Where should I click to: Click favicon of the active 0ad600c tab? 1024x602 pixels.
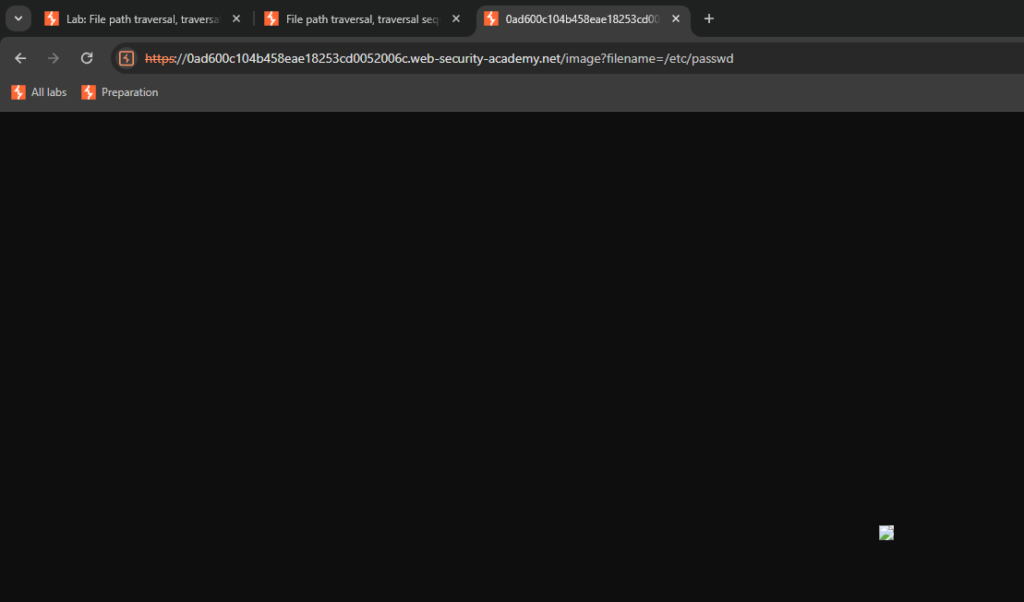(491, 19)
